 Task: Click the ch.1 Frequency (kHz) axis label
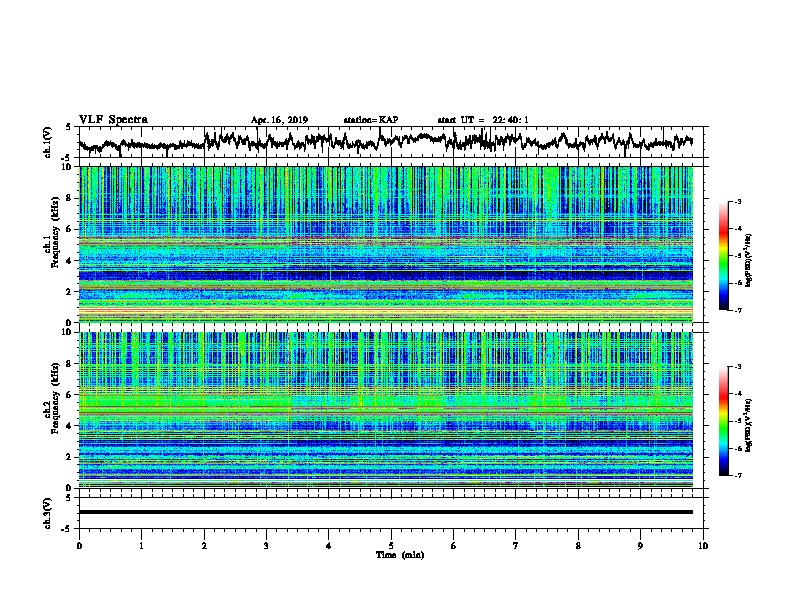pos(53,233)
